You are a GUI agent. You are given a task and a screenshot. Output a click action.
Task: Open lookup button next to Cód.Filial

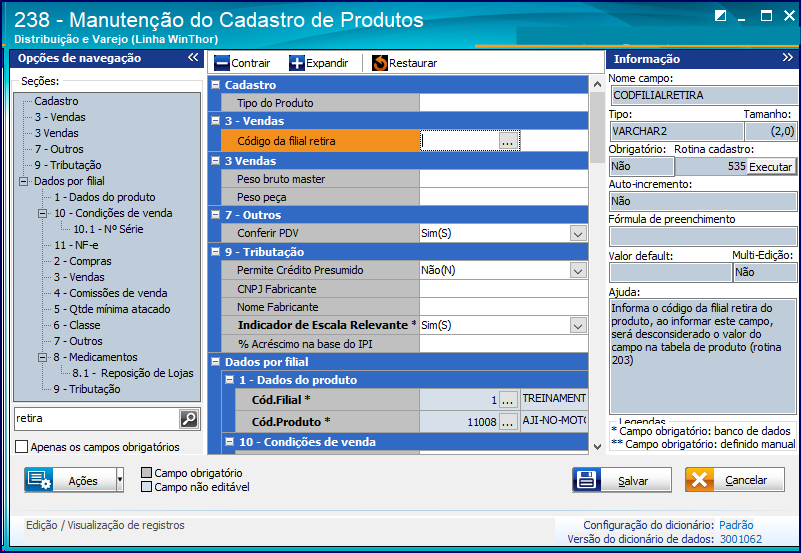point(508,400)
